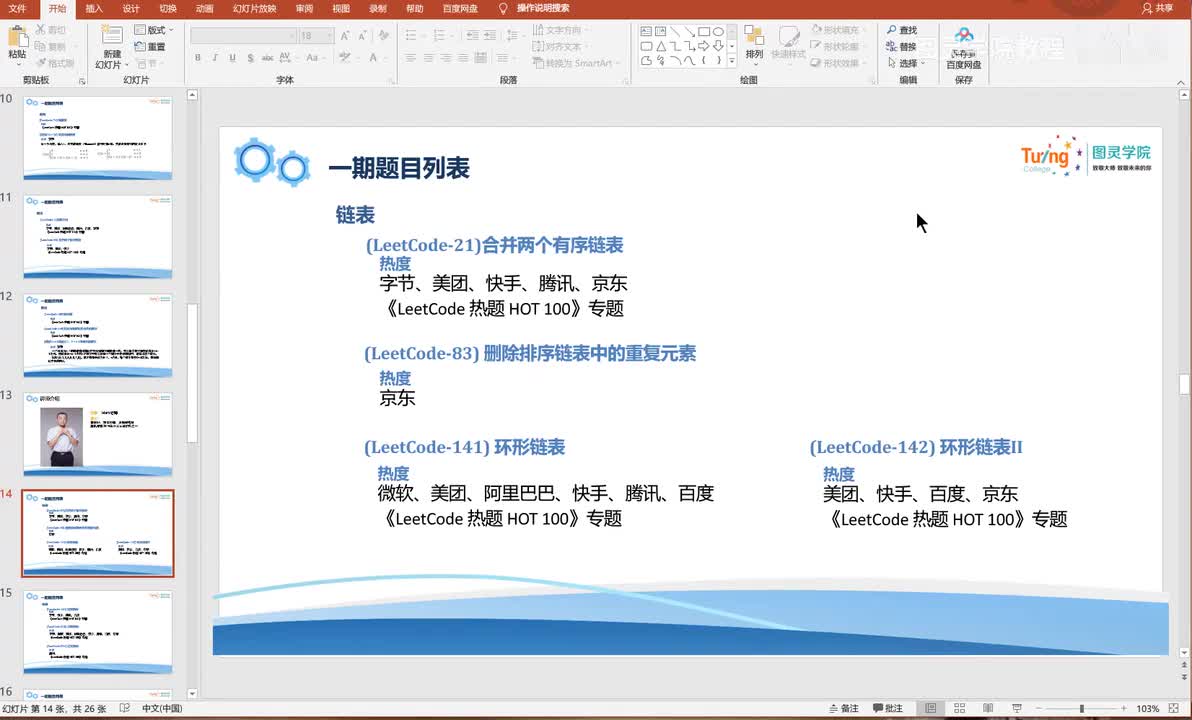Click the New Slide icon
This screenshot has width=1192, height=720.
112,36
